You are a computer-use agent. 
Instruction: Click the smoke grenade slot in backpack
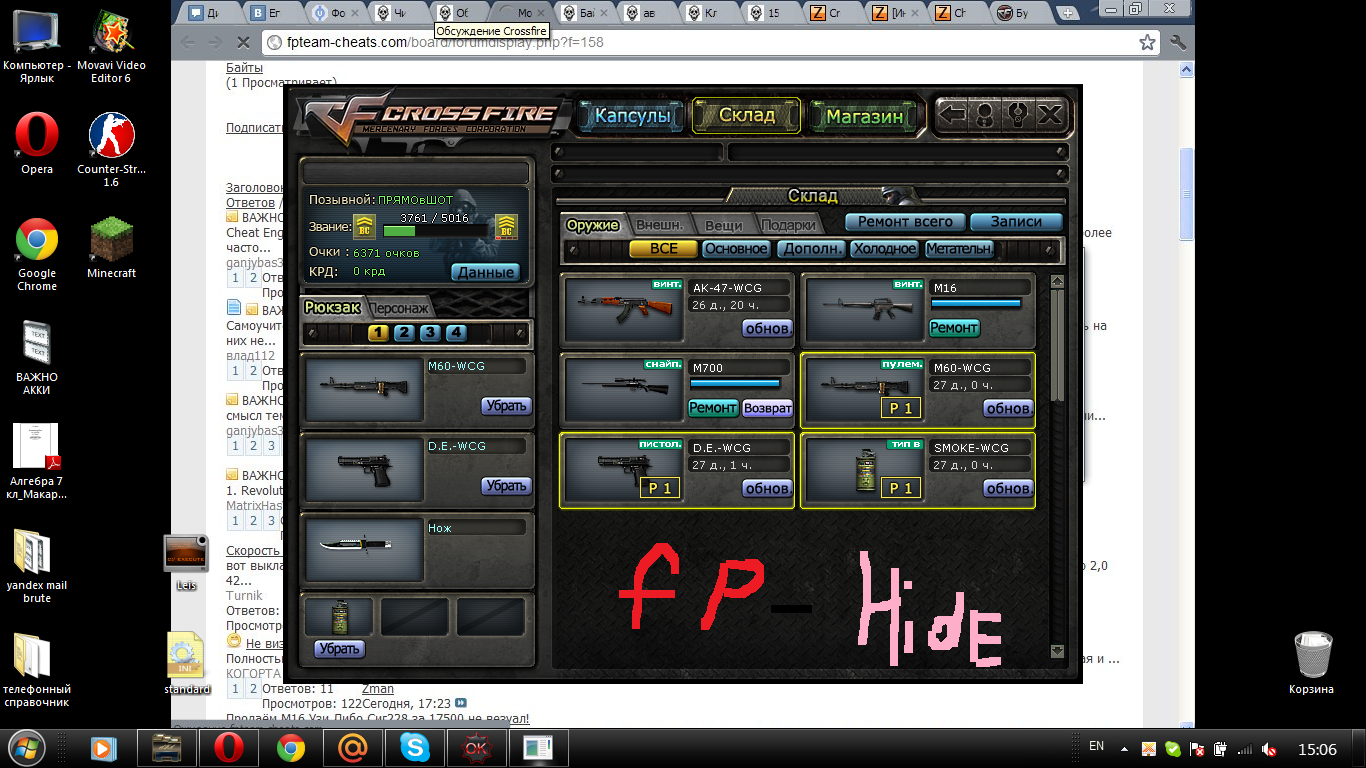pos(339,617)
